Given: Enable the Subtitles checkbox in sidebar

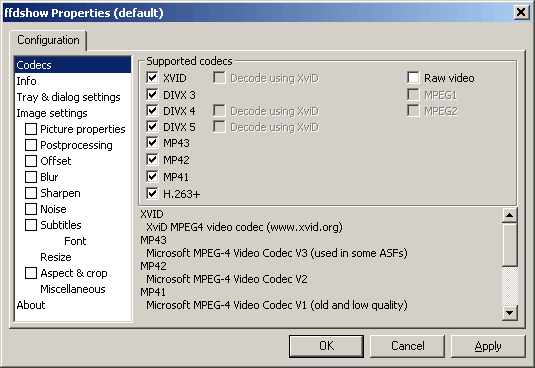Looking at the screenshot, I should pyautogui.click(x=31, y=225).
